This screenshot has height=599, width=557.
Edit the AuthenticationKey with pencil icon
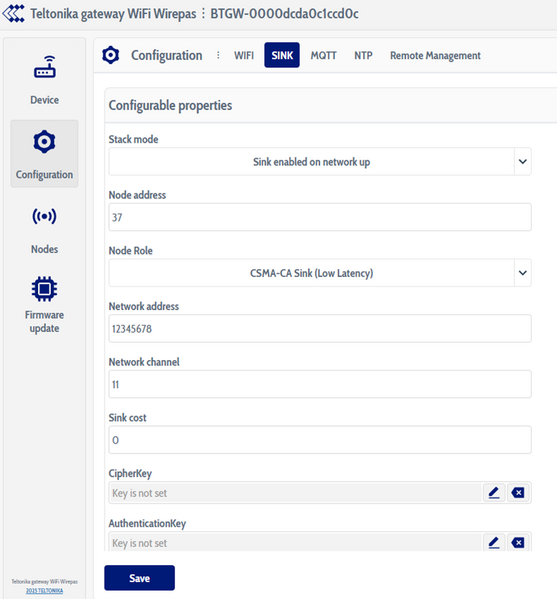[494, 542]
